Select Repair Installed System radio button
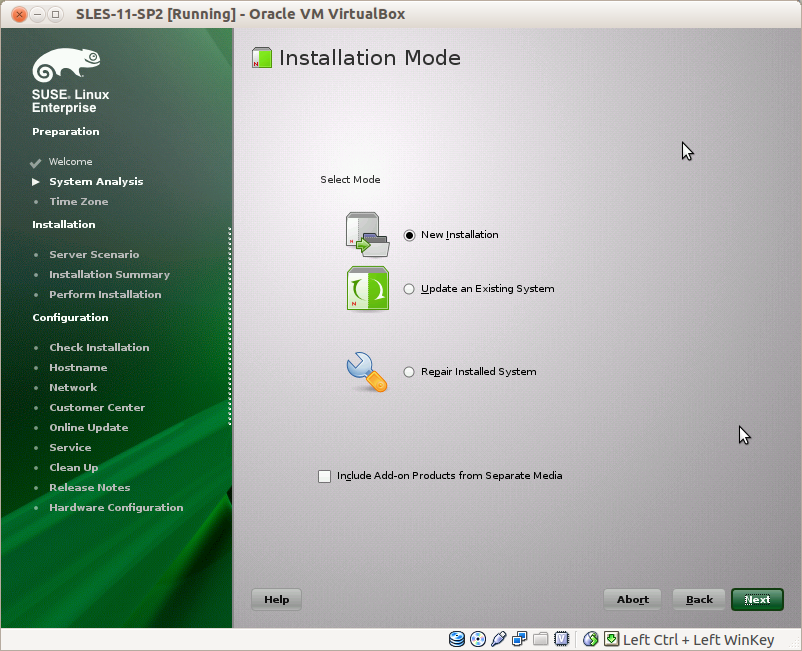 click(x=409, y=372)
